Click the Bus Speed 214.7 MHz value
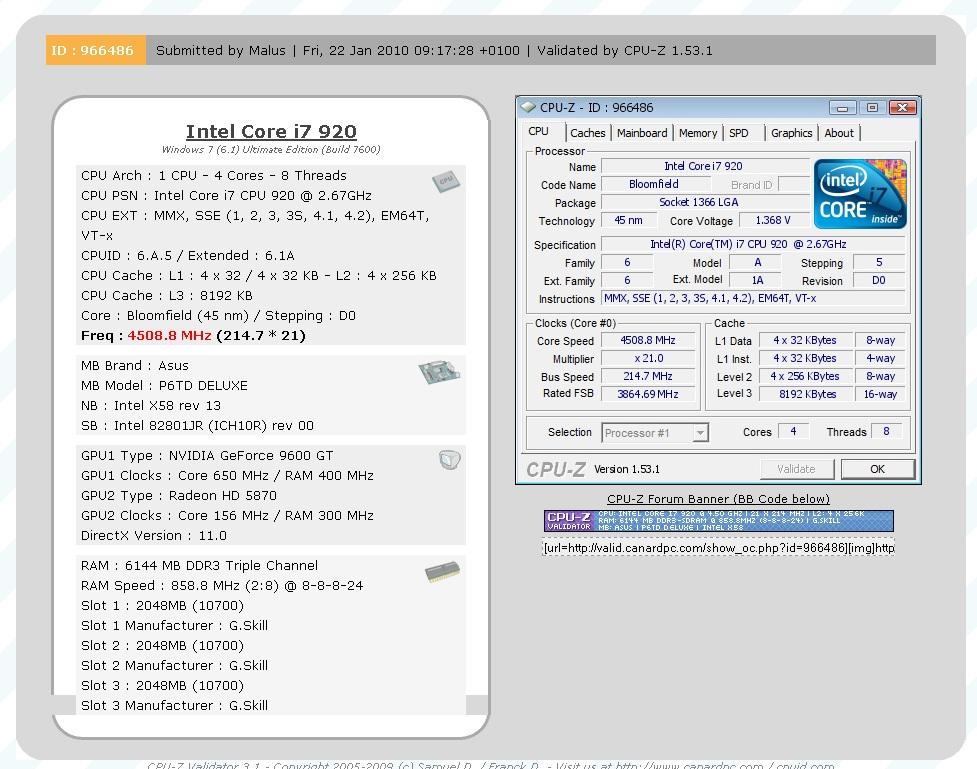Image resolution: width=977 pixels, height=769 pixels. (648, 376)
